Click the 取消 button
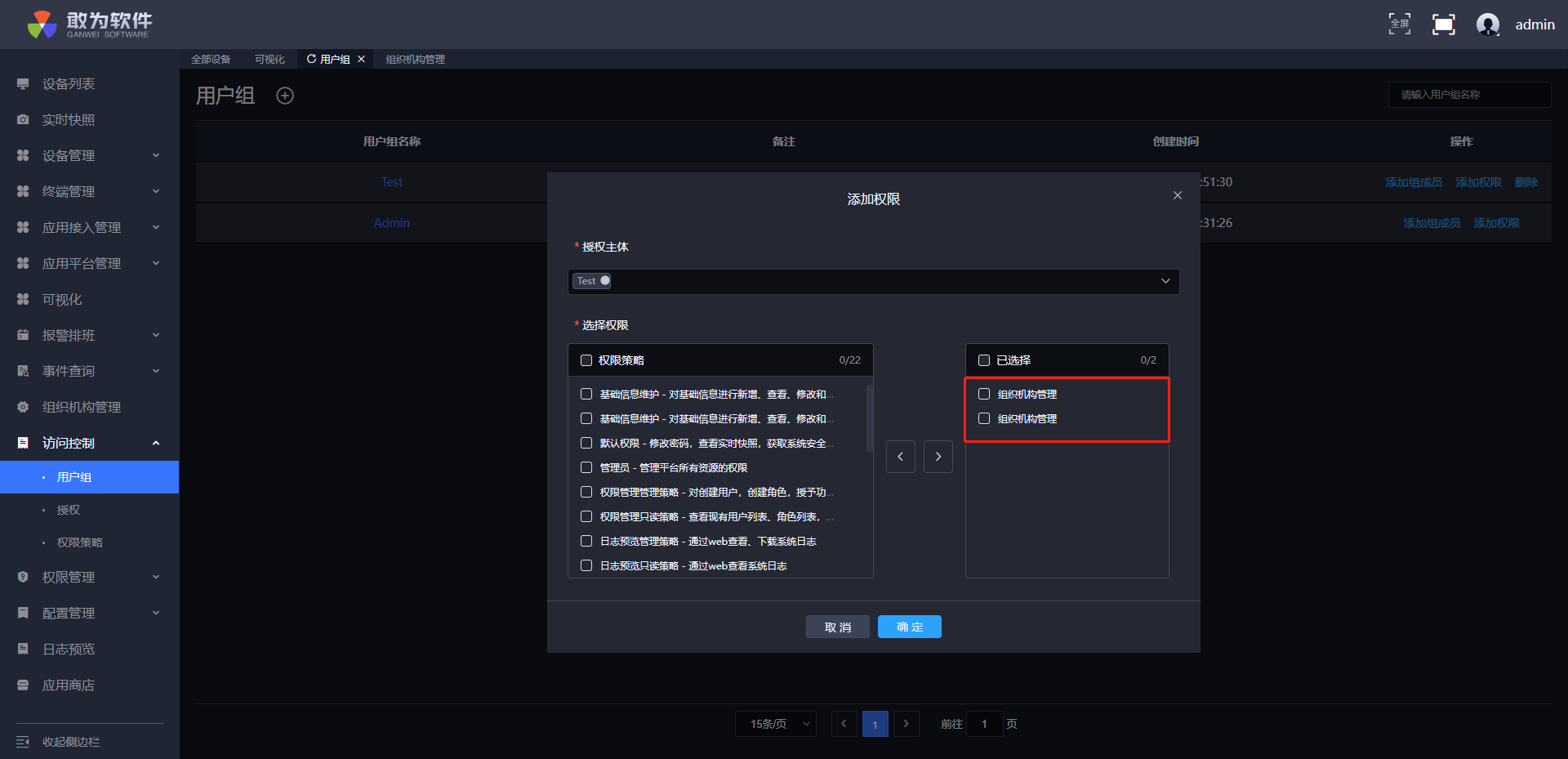Screen dimensions: 1568x759 [837, 627]
